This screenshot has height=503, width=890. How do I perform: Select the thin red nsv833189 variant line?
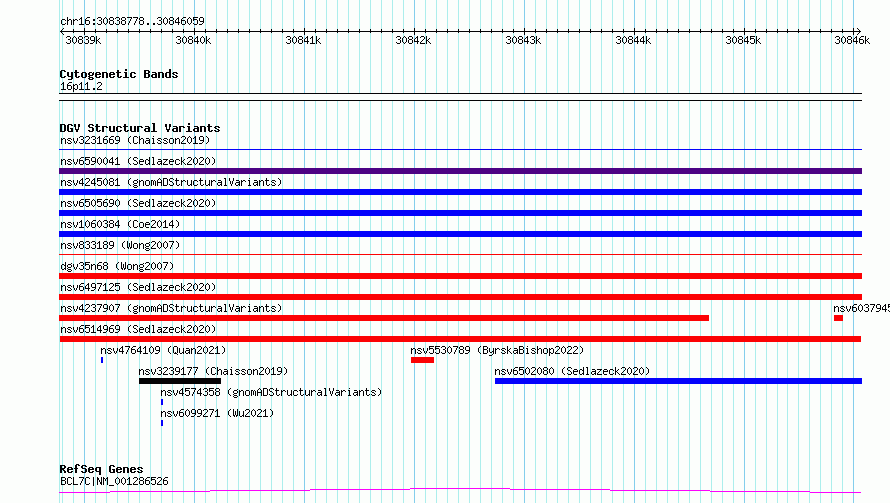(460, 255)
